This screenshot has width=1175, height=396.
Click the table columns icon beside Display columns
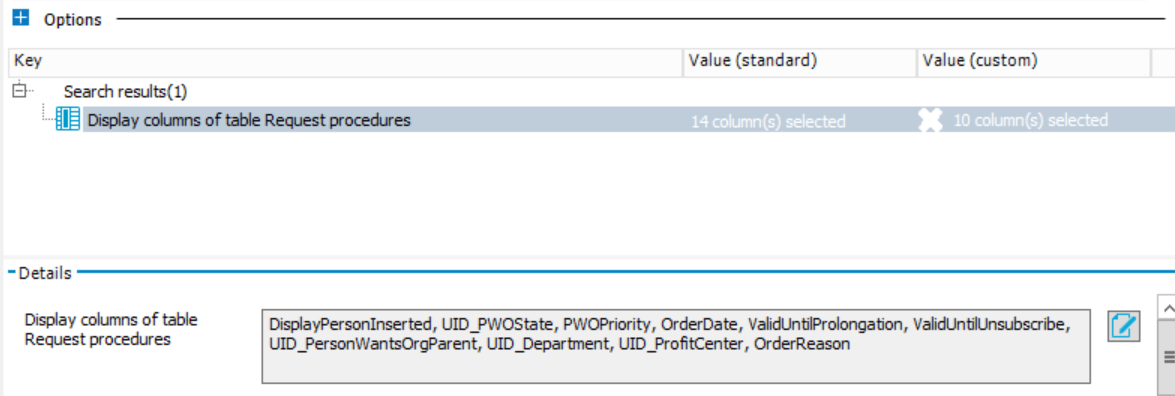68,120
